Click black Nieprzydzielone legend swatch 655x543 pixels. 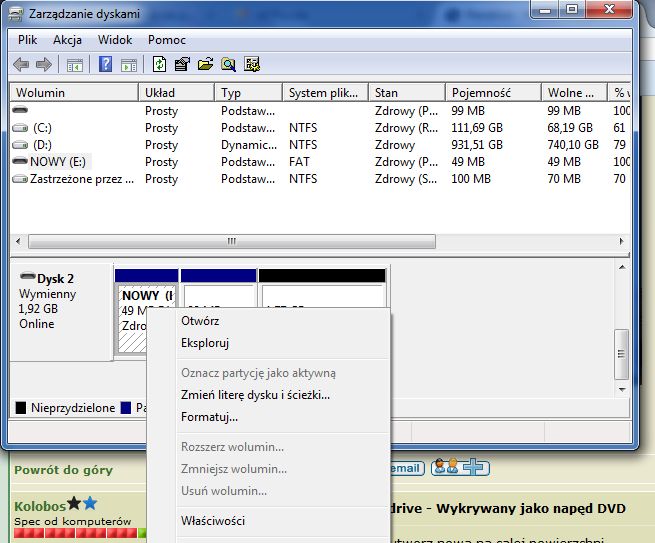[x=21, y=408]
